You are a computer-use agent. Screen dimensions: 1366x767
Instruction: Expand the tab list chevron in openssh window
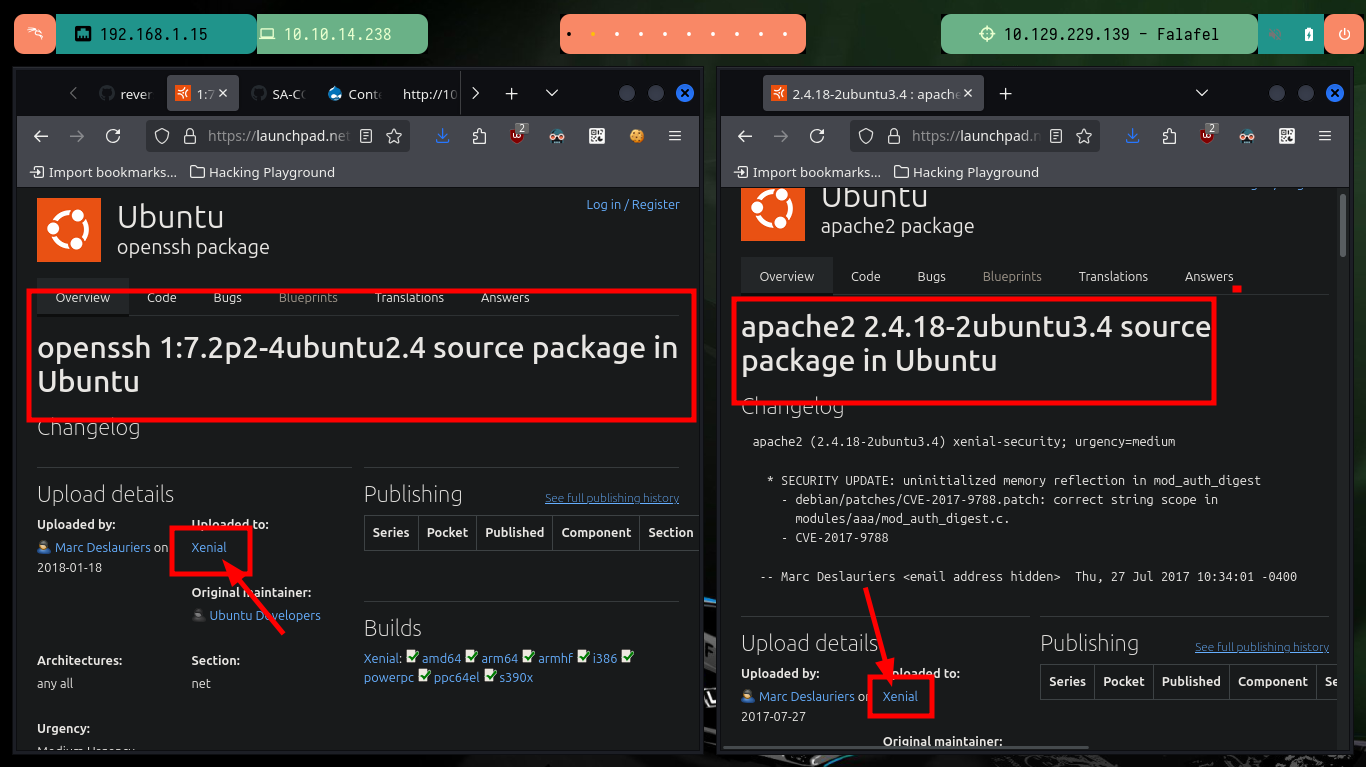pos(552,93)
